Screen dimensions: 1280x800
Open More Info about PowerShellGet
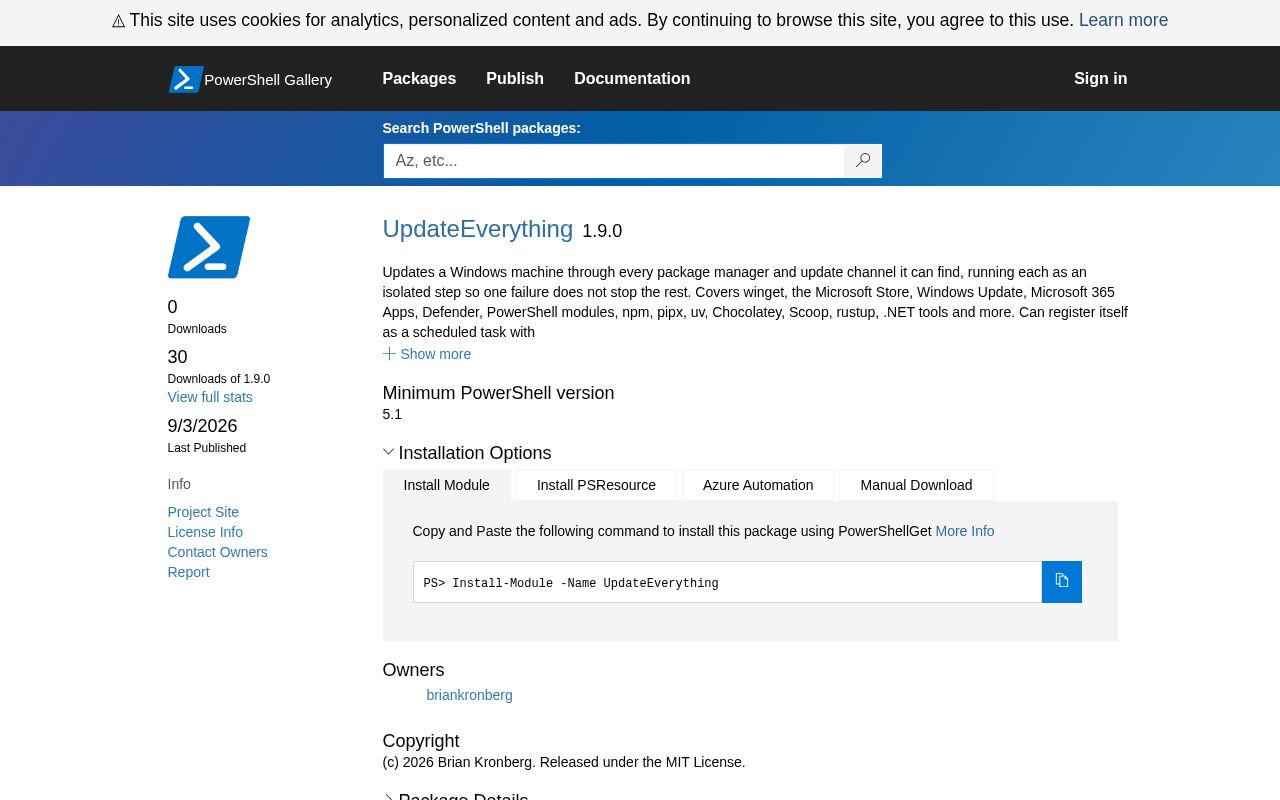pos(965,531)
